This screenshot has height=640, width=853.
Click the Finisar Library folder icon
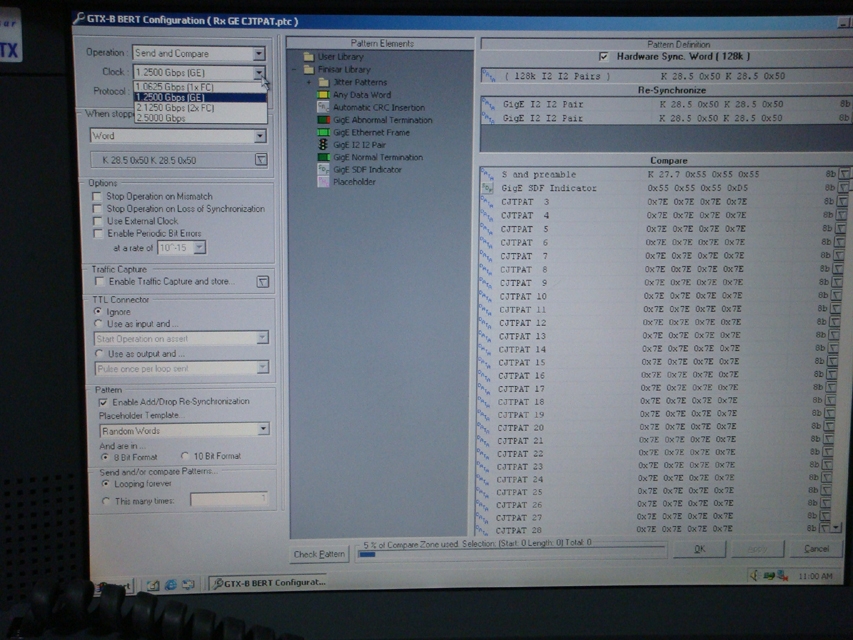coord(309,70)
